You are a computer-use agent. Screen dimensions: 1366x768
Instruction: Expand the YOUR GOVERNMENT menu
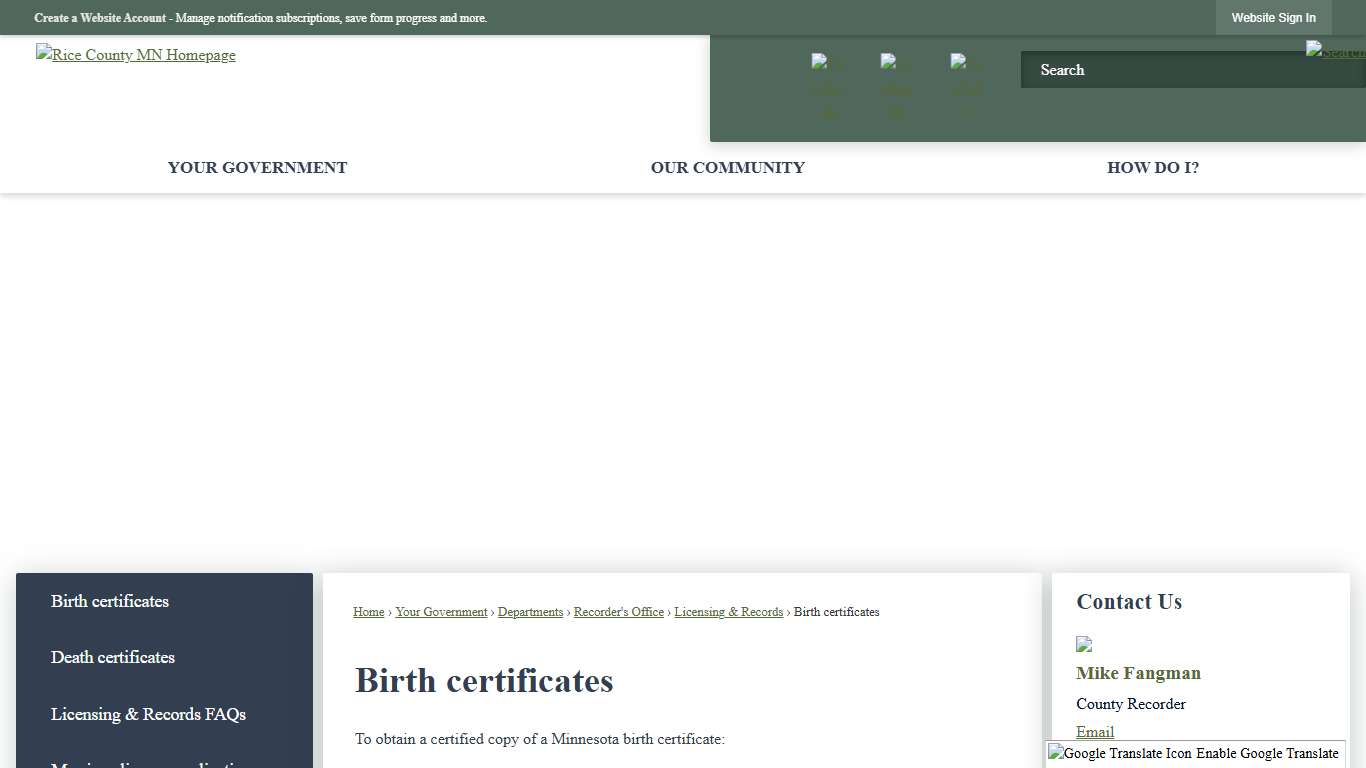[x=257, y=167]
